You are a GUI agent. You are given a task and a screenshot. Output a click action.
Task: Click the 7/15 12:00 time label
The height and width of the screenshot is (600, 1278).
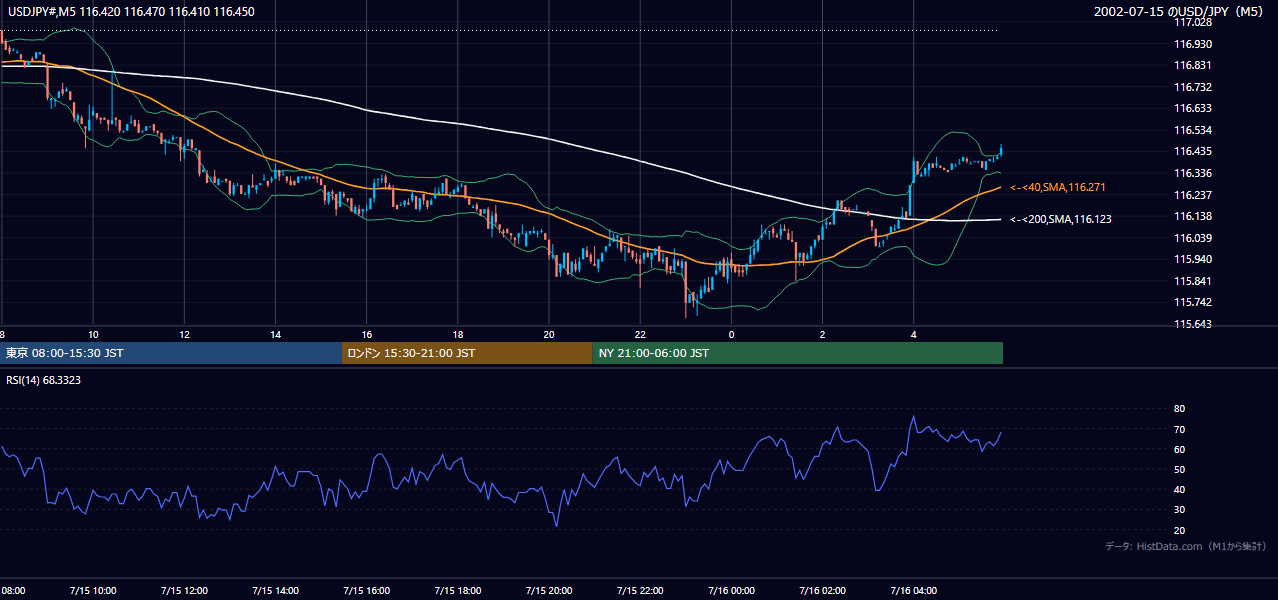pos(184,590)
